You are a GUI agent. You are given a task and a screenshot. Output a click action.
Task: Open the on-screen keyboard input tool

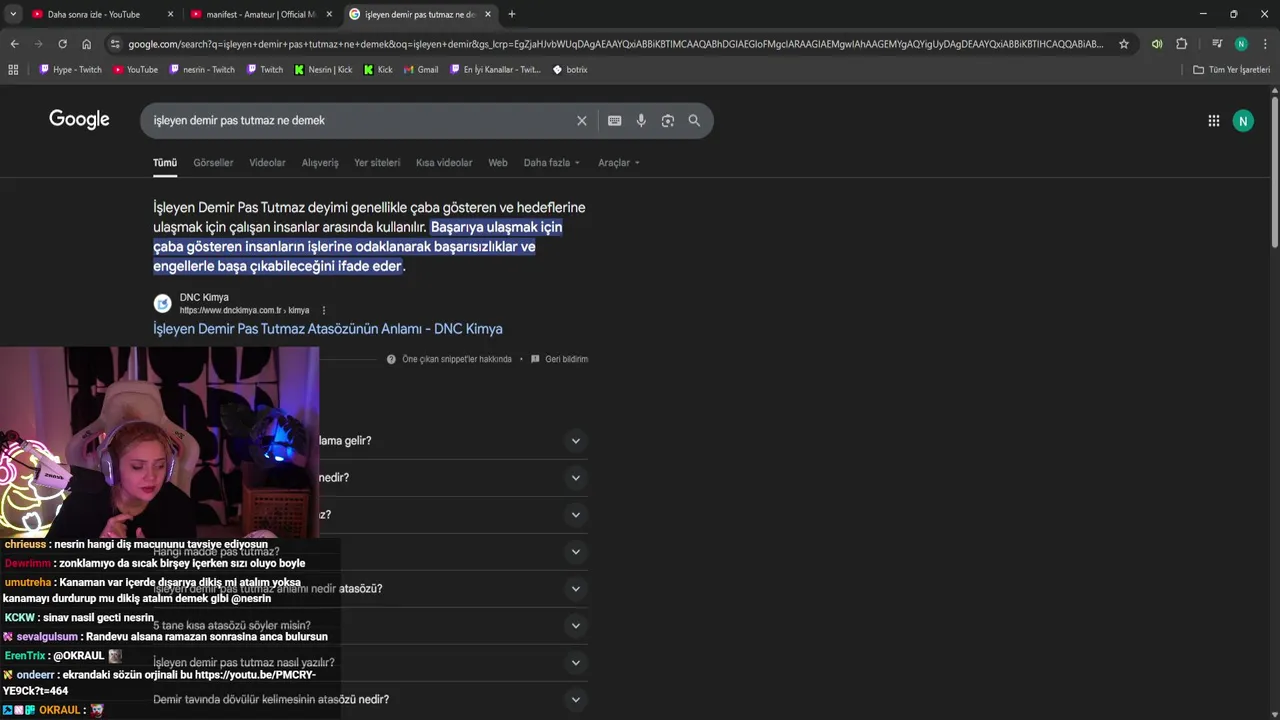pyautogui.click(x=614, y=121)
